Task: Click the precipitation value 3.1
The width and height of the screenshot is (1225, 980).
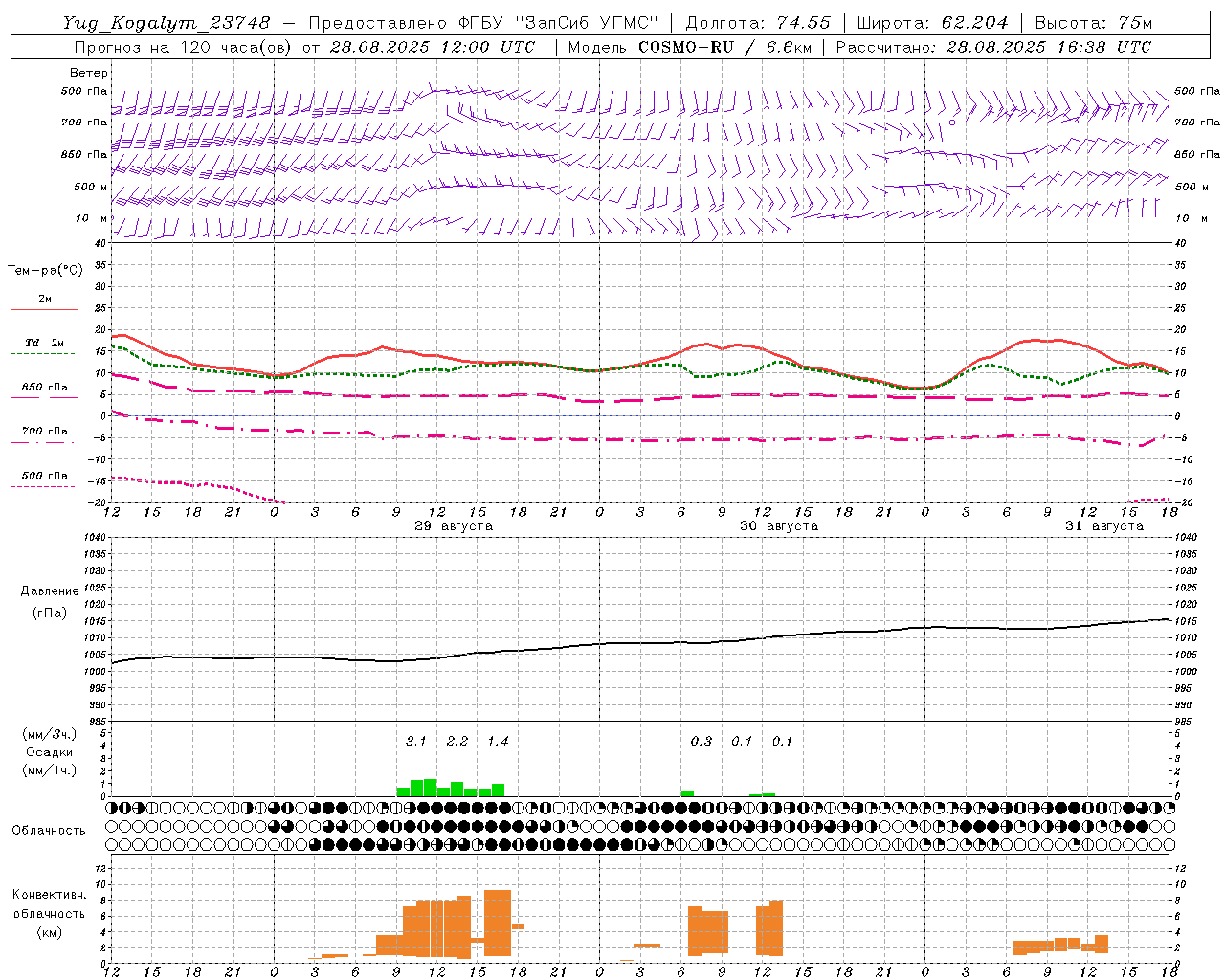Action: pos(415,741)
